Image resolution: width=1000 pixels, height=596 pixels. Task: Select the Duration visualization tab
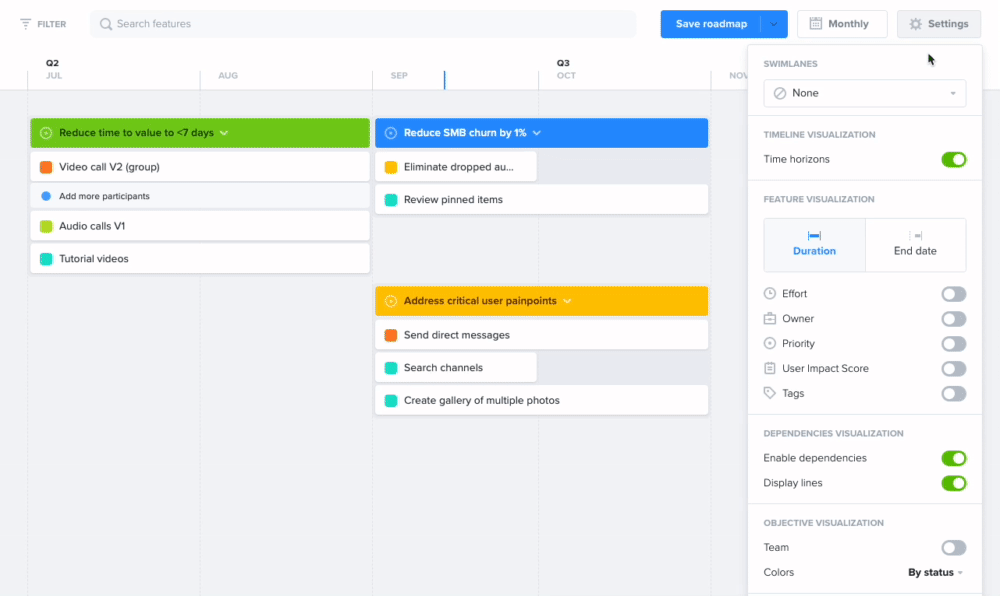[x=814, y=245]
